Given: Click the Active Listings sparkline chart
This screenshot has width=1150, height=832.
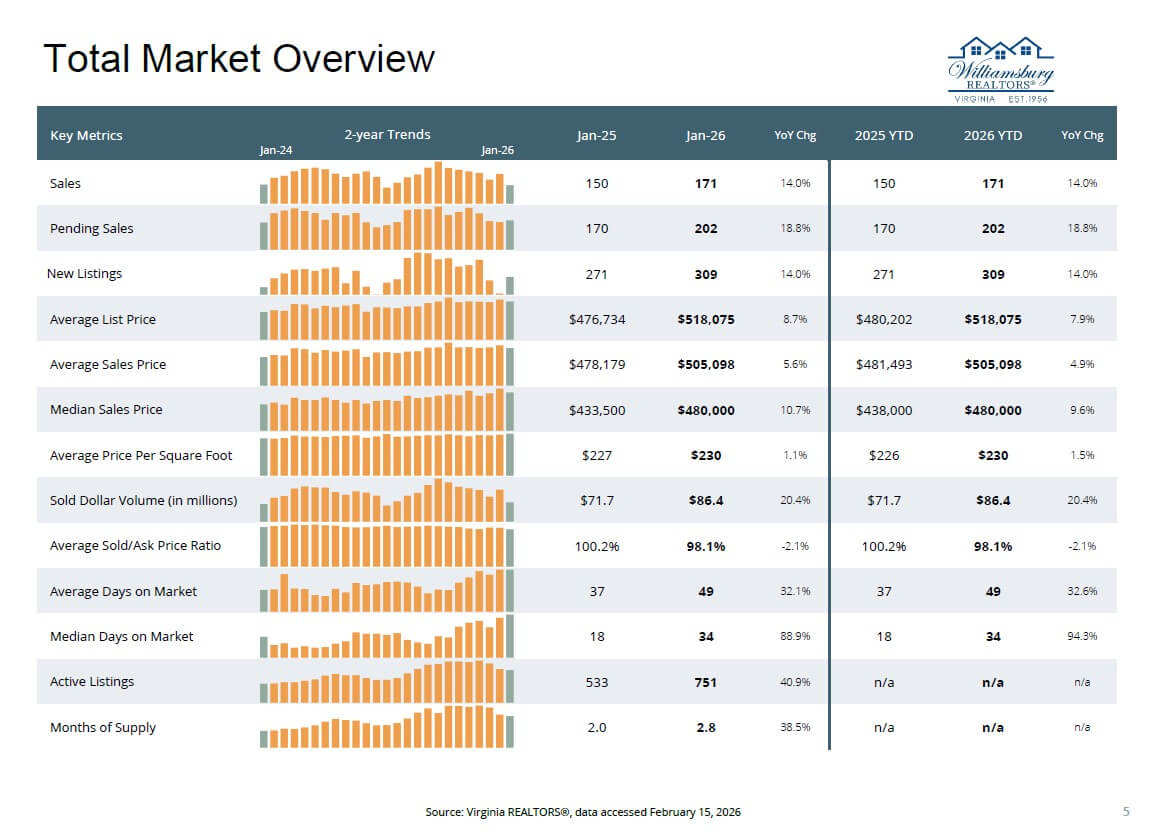Looking at the screenshot, I should click(x=385, y=682).
